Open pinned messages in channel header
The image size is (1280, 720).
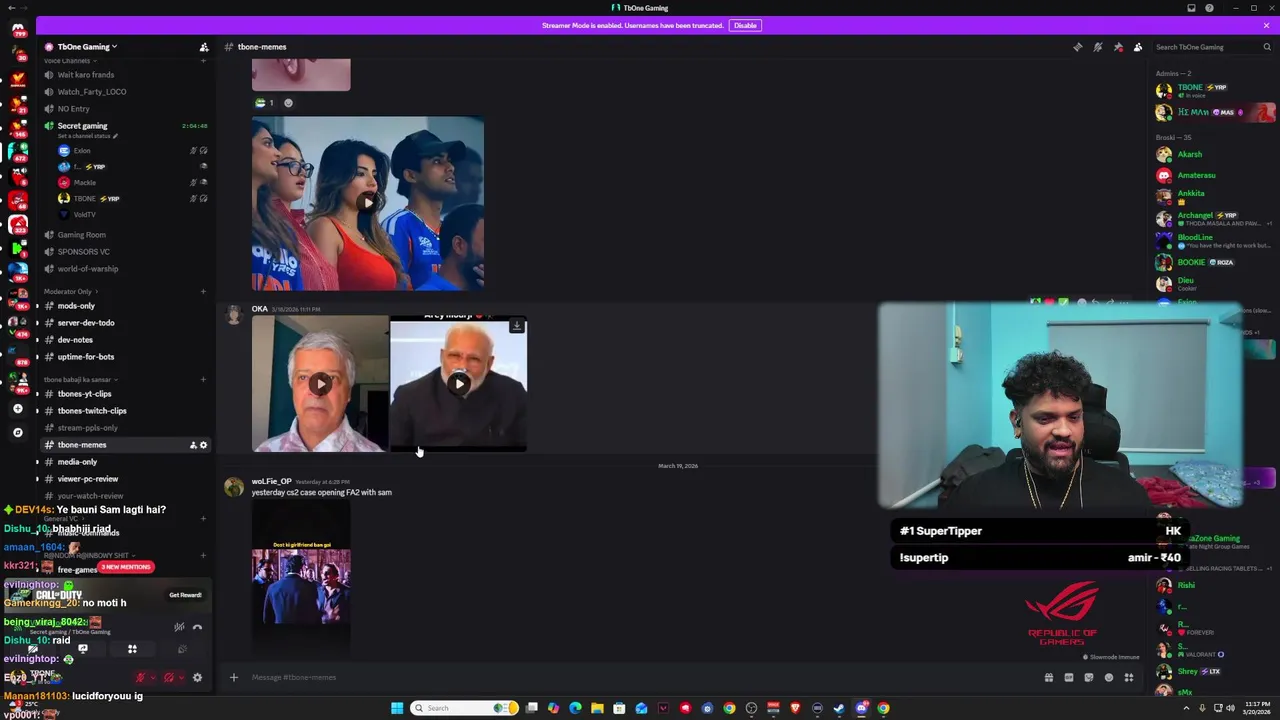(1118, 47)
